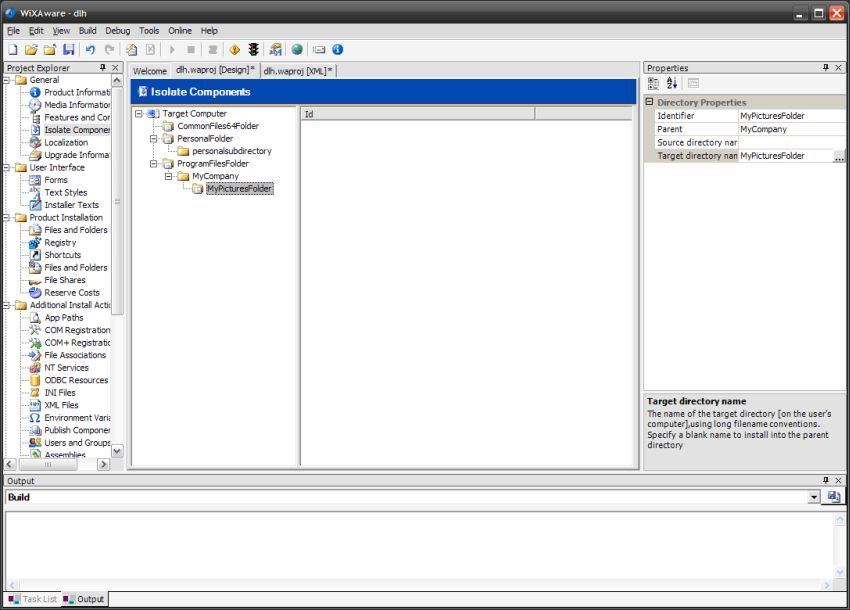The height and width of the screenshot is (610, 850).
Task: Collapse the Additional Install Actions node
Action: click(x=7, y=305)
